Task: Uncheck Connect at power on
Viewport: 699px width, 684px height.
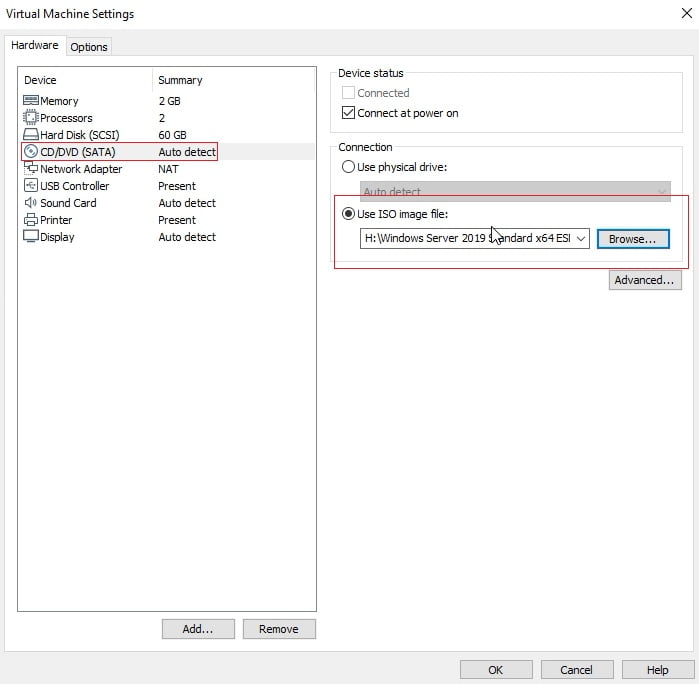Action: pyautogui.click(x=348, y=113)
